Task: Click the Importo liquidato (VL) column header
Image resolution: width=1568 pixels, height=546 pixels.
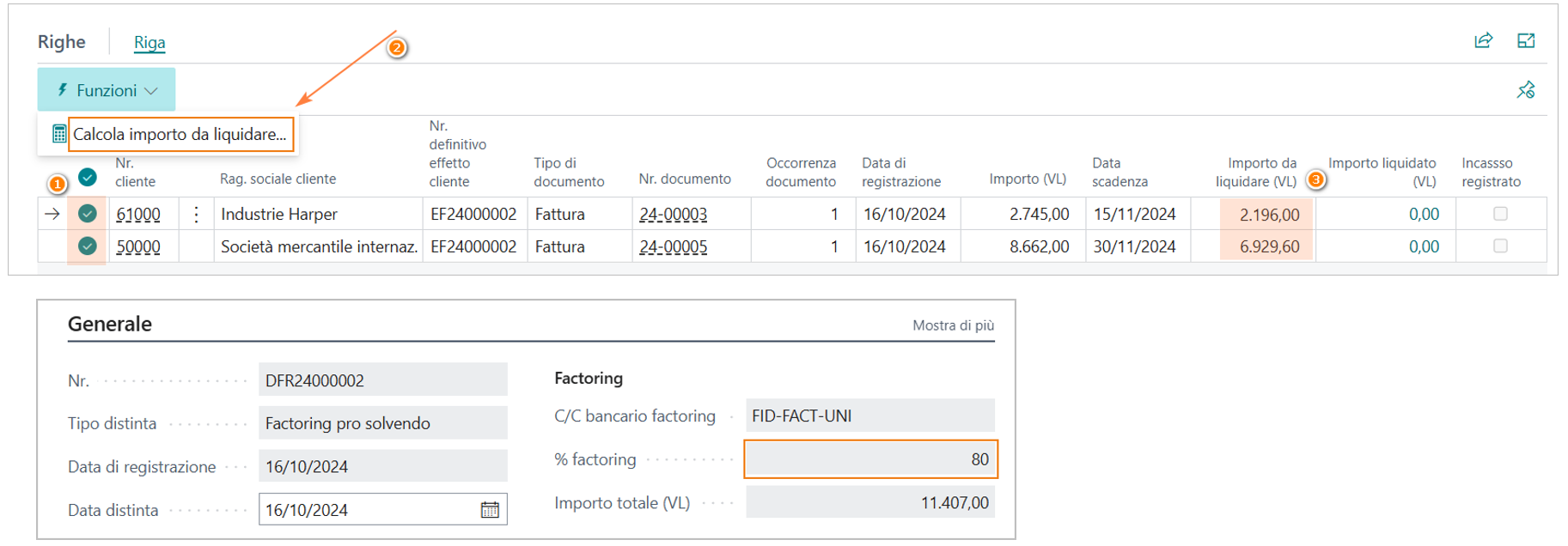Action: pos(1382,172)
